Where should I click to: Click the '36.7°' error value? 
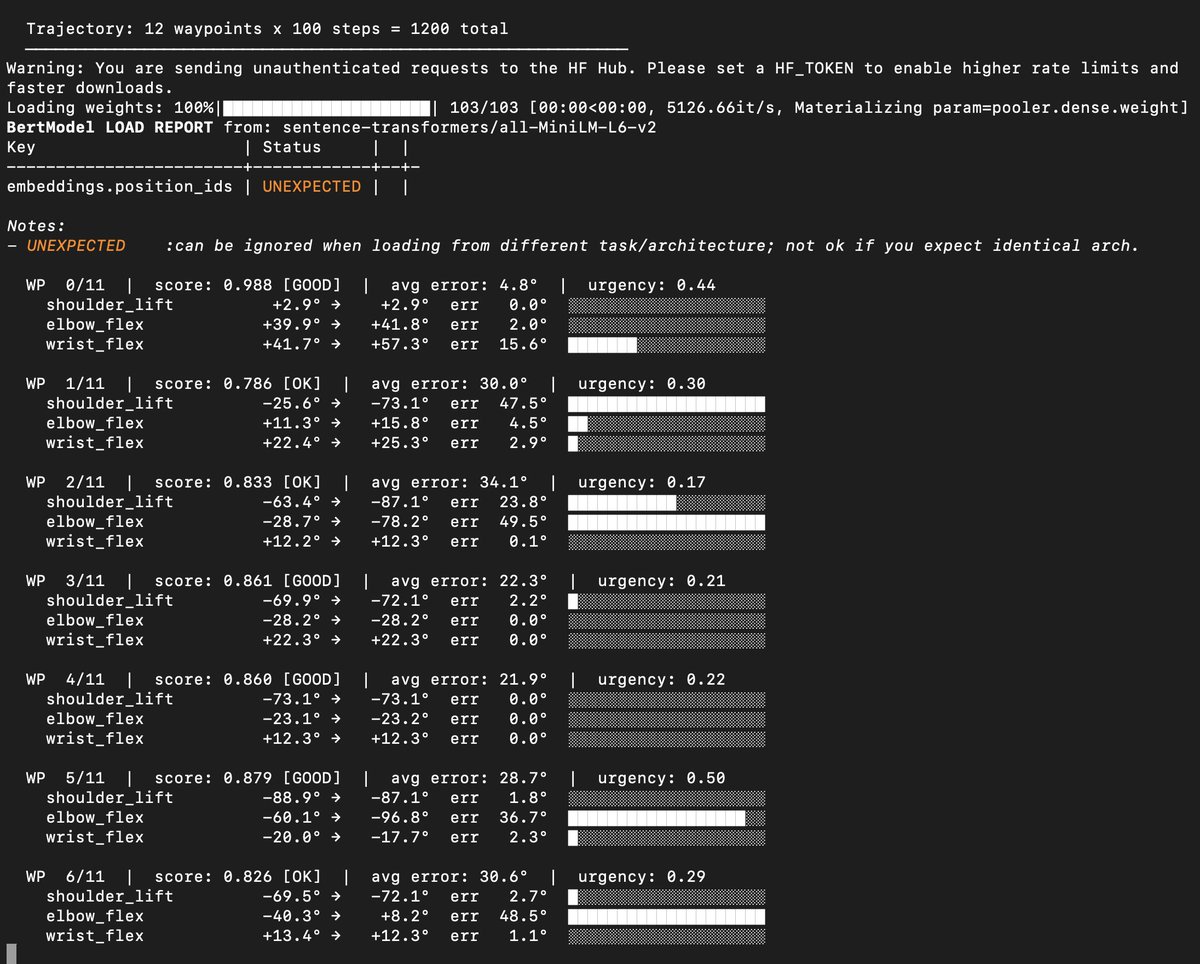(524, 817)
